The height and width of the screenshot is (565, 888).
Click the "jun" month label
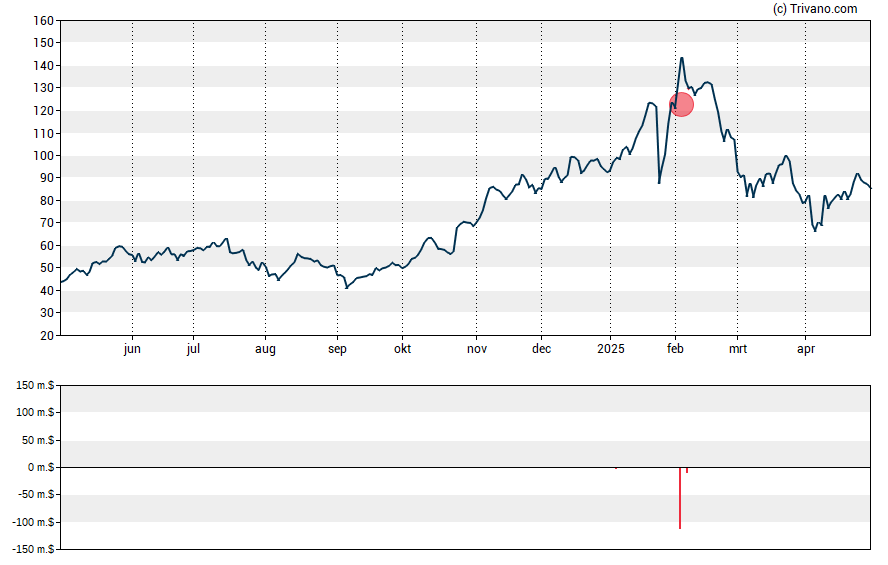click(132, 349)
